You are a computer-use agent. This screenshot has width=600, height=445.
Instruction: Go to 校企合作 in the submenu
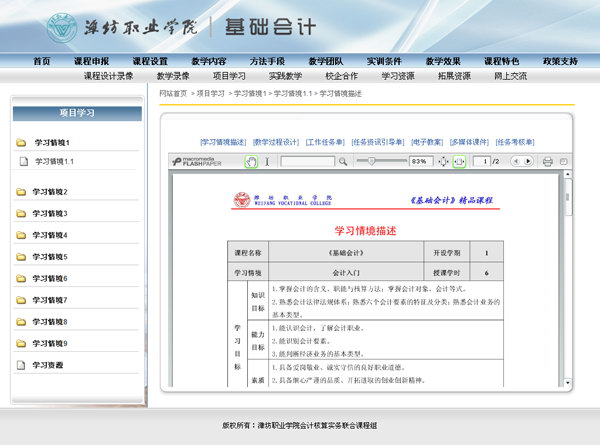pos(342,76)
